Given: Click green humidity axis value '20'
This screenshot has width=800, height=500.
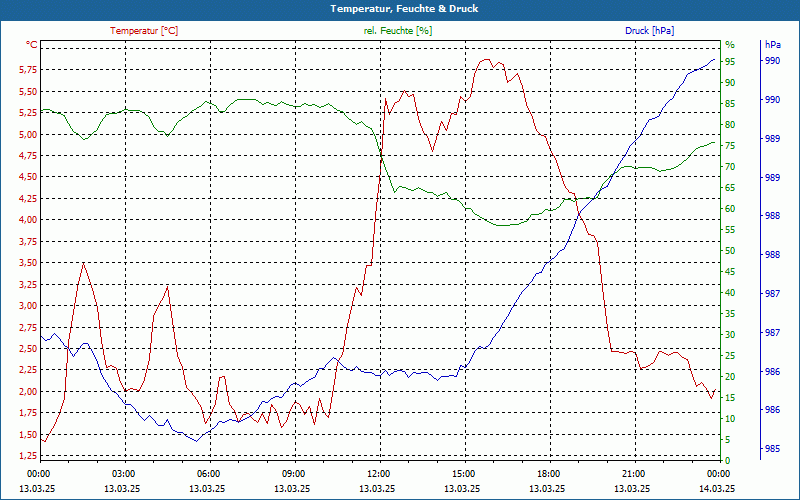Looking at the screenshot, I should (x=730, y=377).
